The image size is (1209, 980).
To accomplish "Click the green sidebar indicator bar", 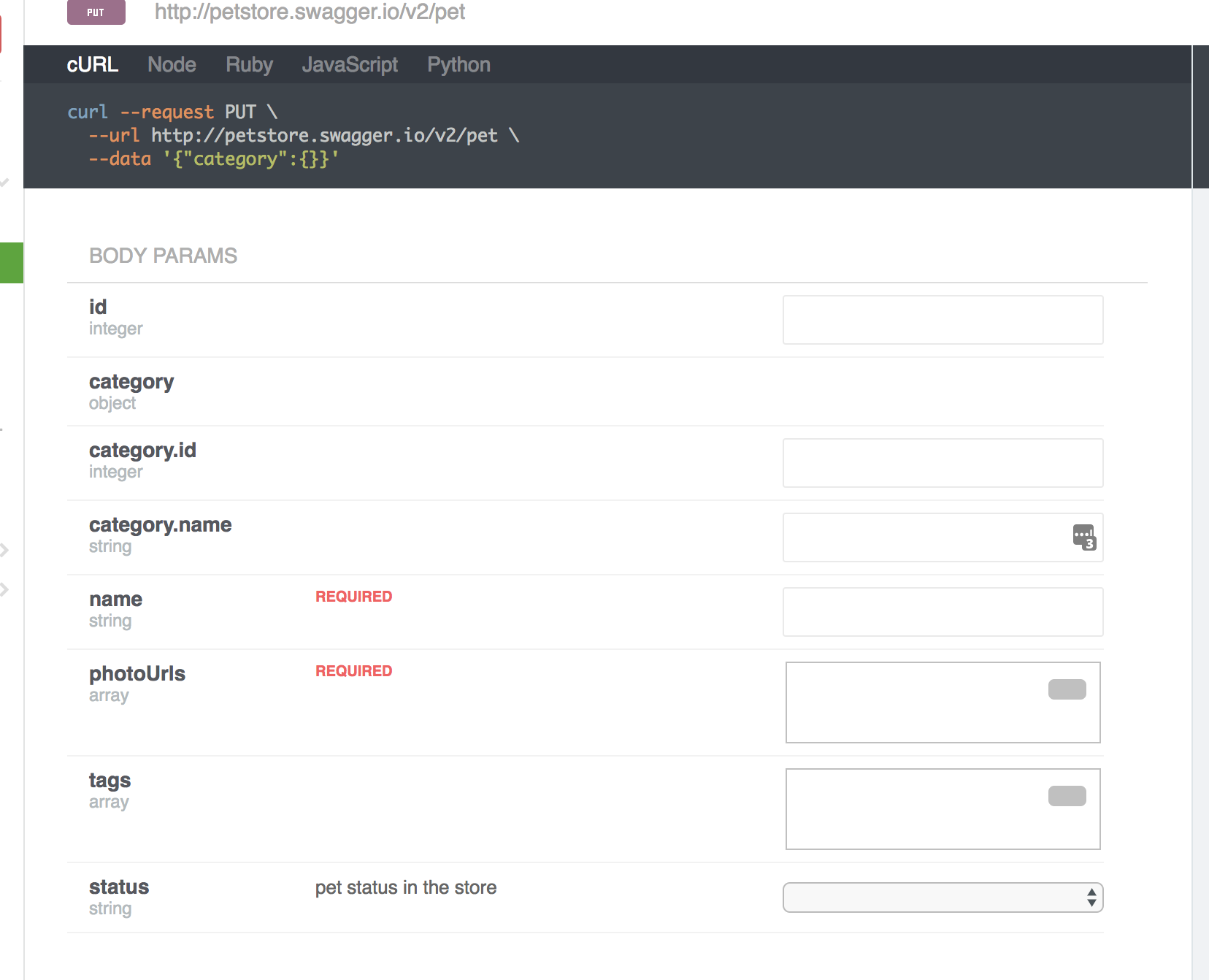I will pos(12,263).
